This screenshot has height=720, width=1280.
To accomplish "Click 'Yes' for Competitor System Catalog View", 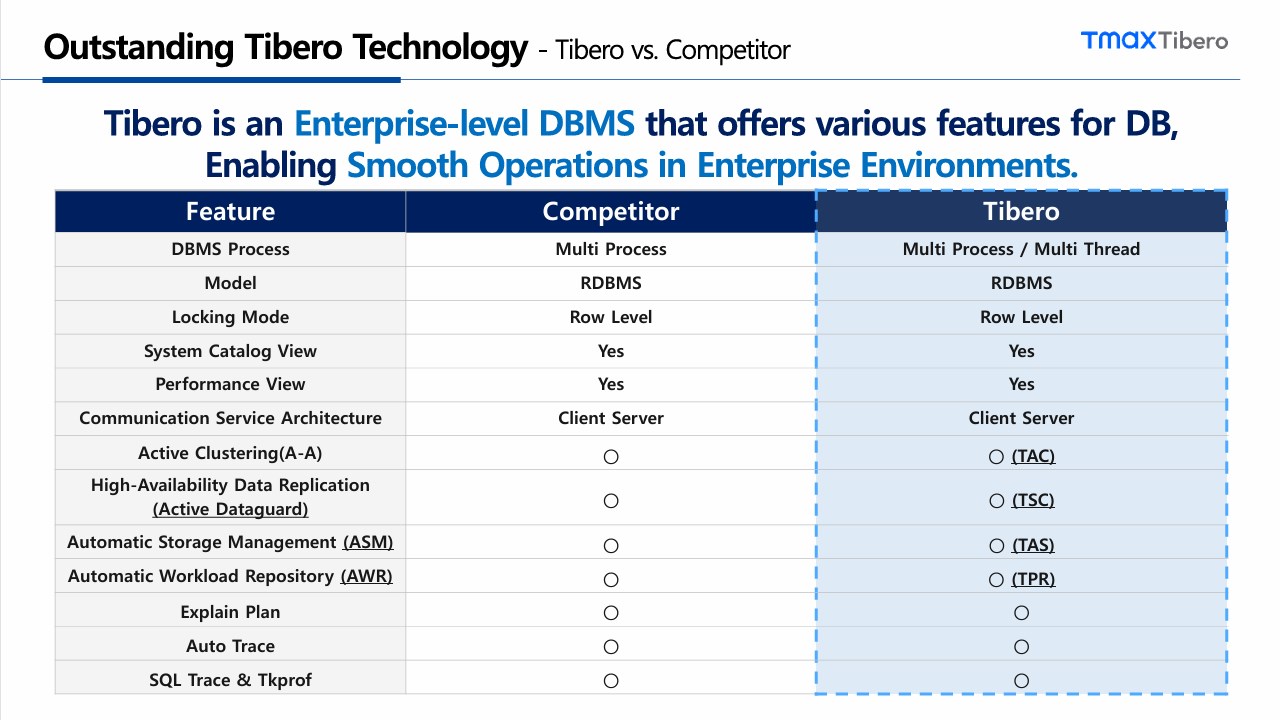I will coord(611,351).
